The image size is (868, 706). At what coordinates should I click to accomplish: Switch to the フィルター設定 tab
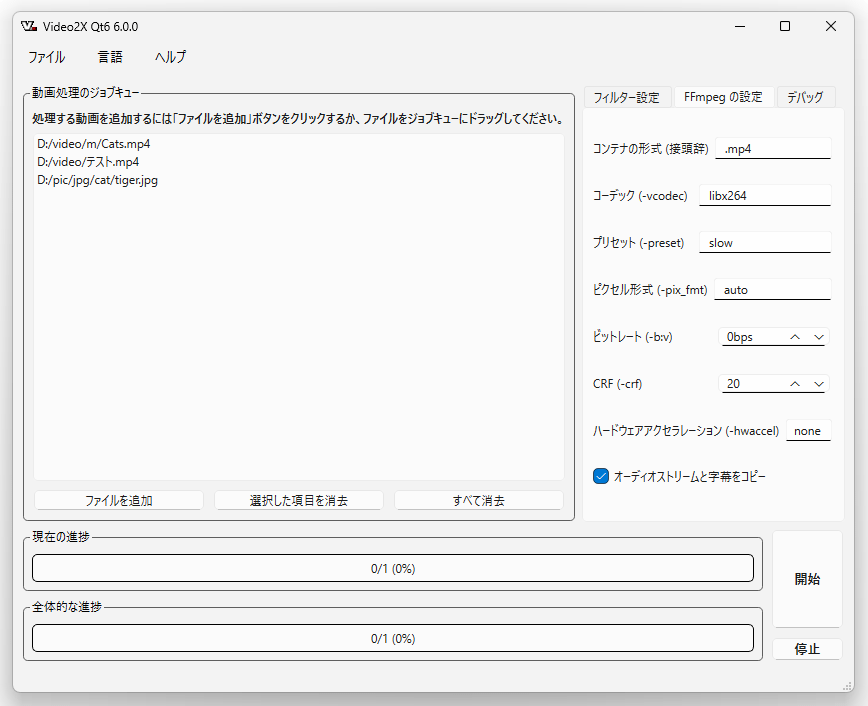[627, 97]
